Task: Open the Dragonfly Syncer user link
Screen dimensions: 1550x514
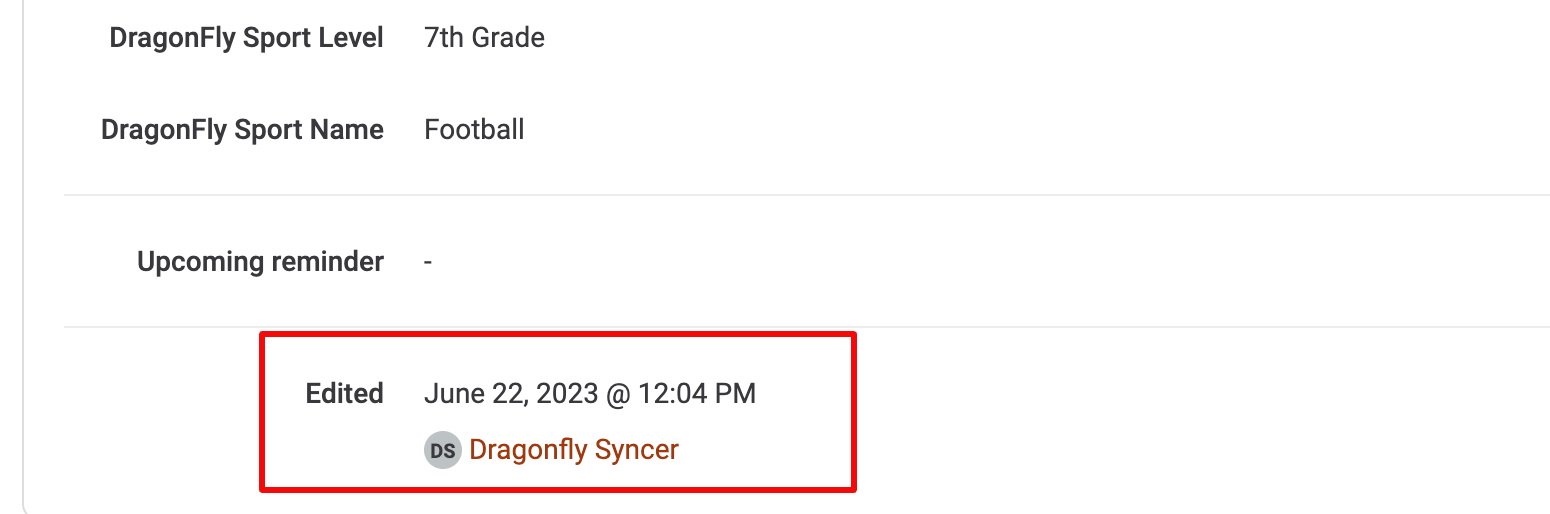Action: click(574, 450)
